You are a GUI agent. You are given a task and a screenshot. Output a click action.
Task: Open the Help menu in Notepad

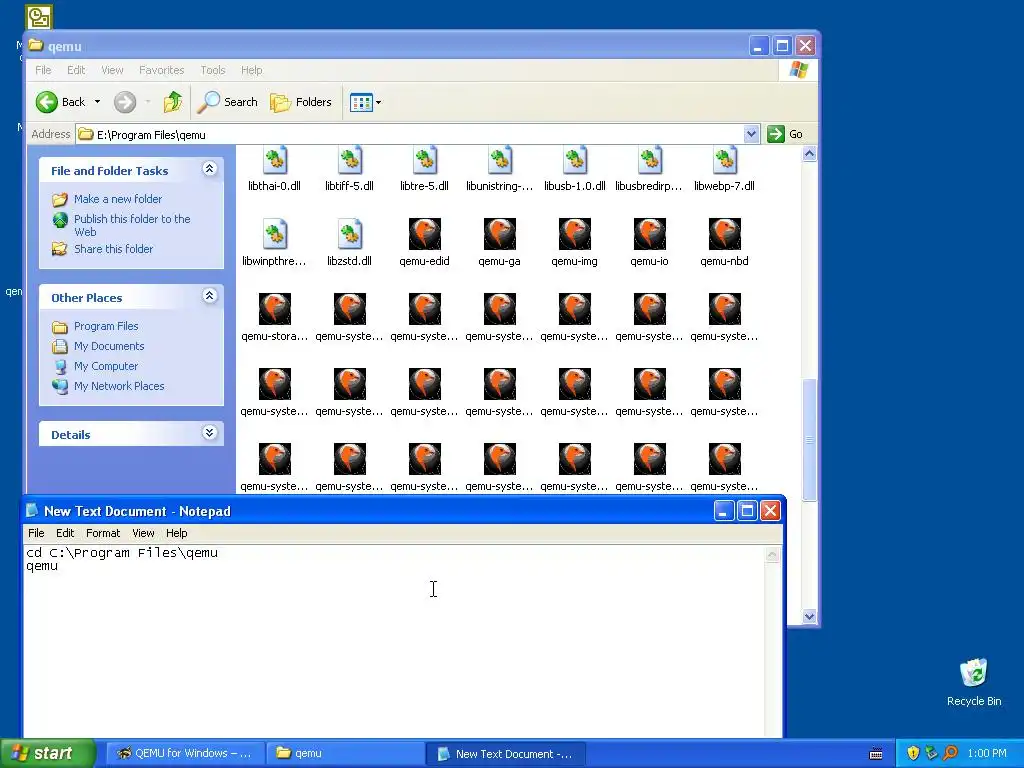click(x=176, y=533)
